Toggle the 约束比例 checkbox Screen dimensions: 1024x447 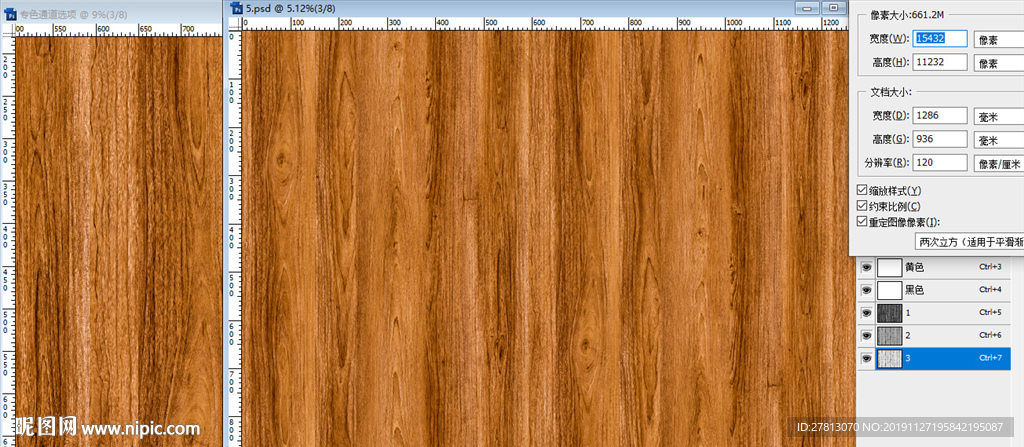(862, 206)
